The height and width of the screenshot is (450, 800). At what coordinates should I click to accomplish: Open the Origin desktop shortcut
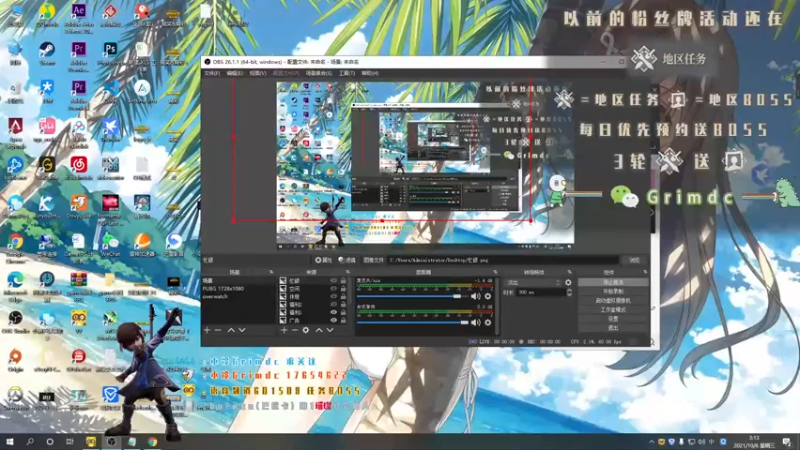click(x=15, y=360)
